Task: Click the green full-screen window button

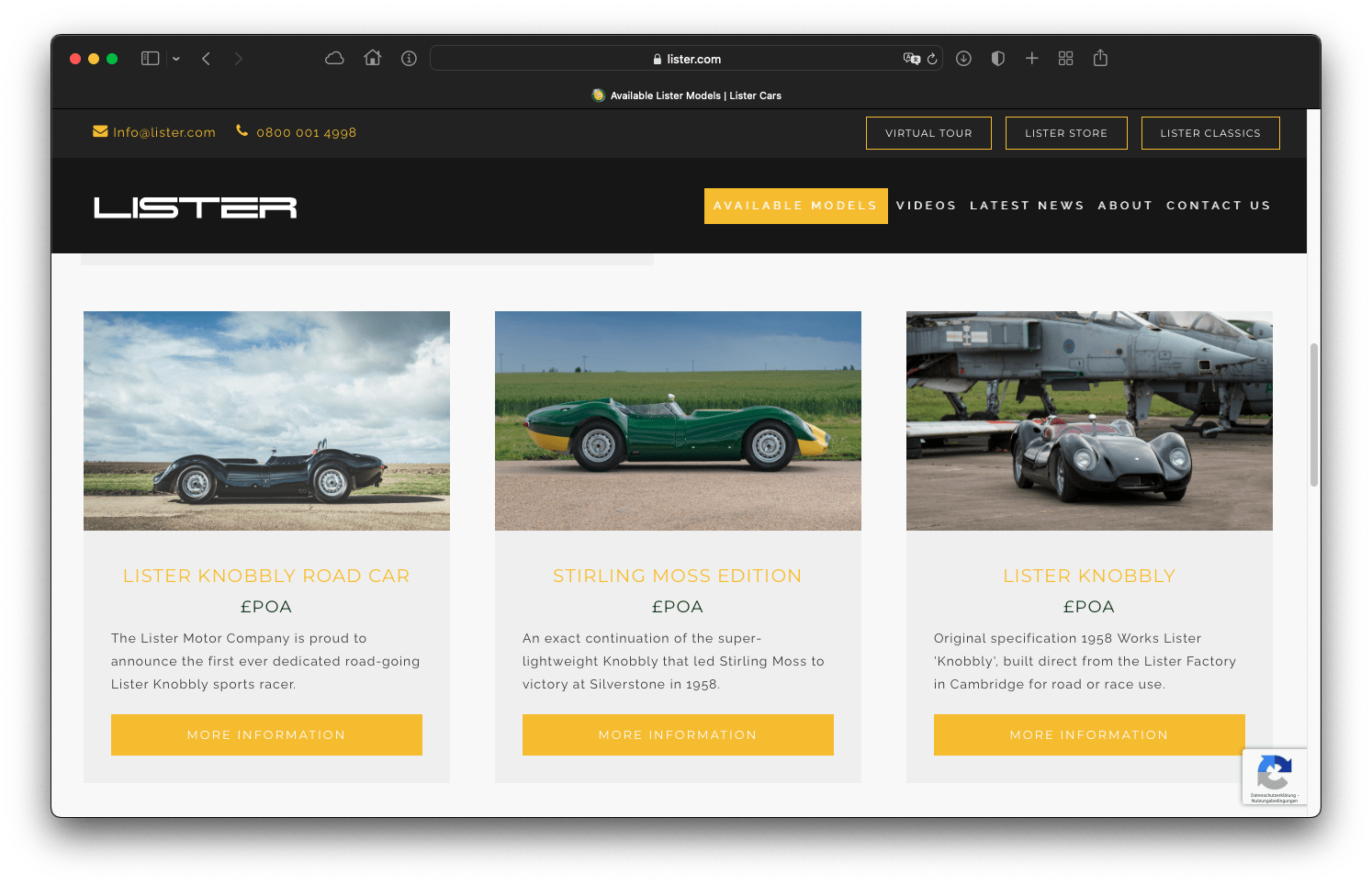Action: [x=112, y=59]
